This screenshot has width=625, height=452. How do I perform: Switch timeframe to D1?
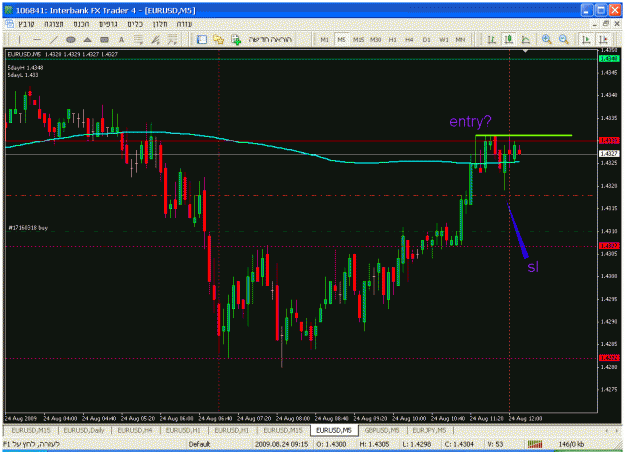point(426,39)
